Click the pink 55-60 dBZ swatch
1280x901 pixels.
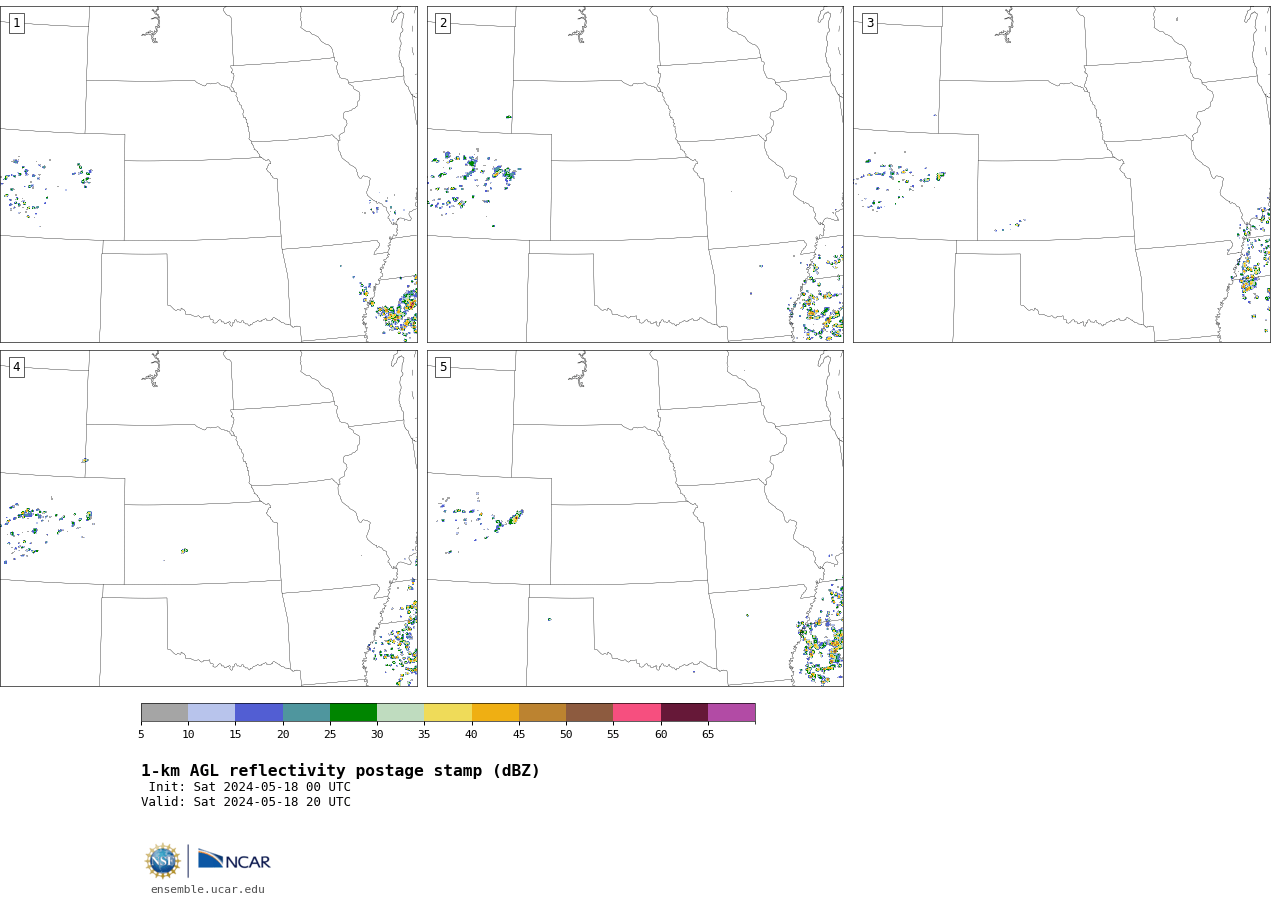(x=637, y=712)
